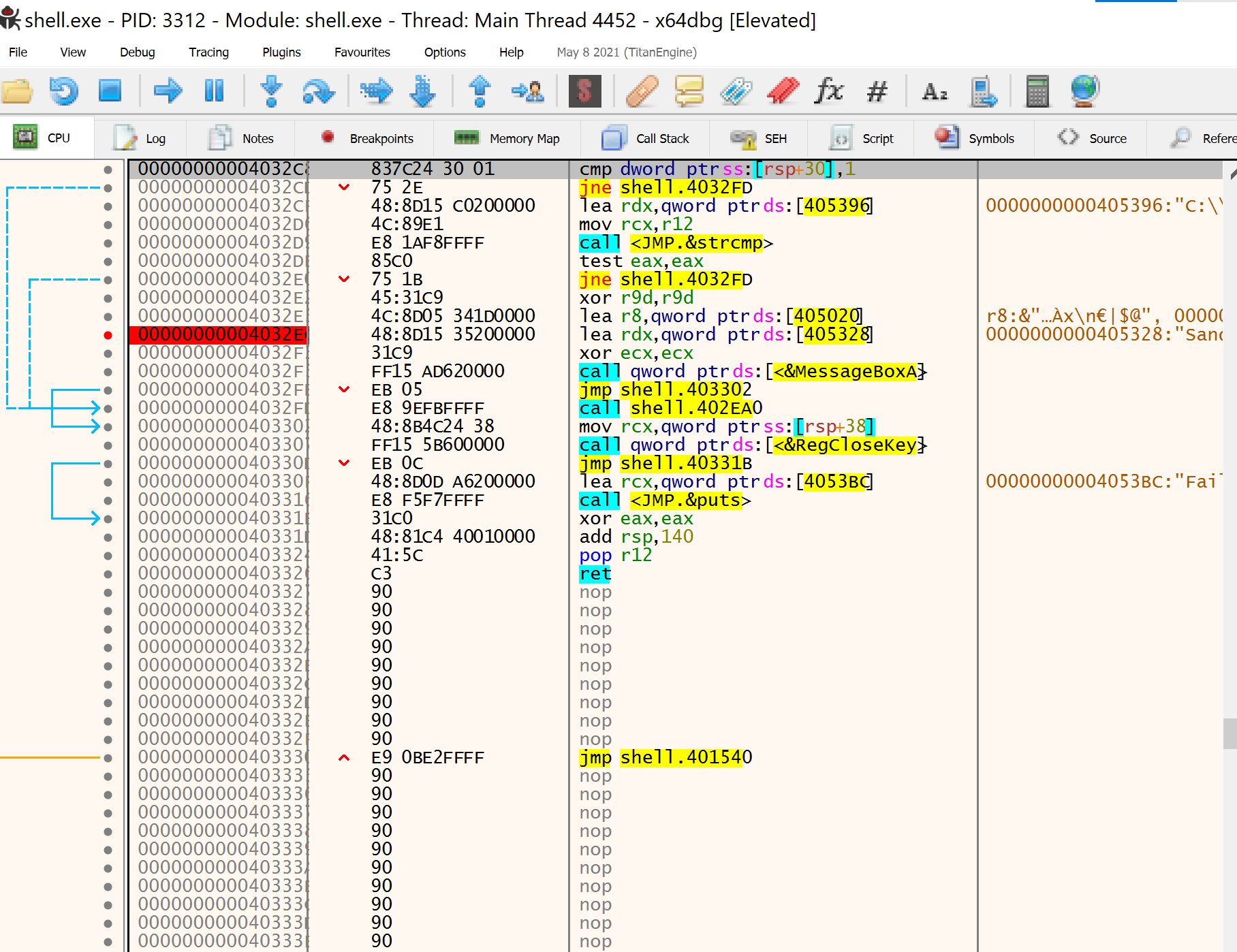Switch to the Script tab

point(862,138)
